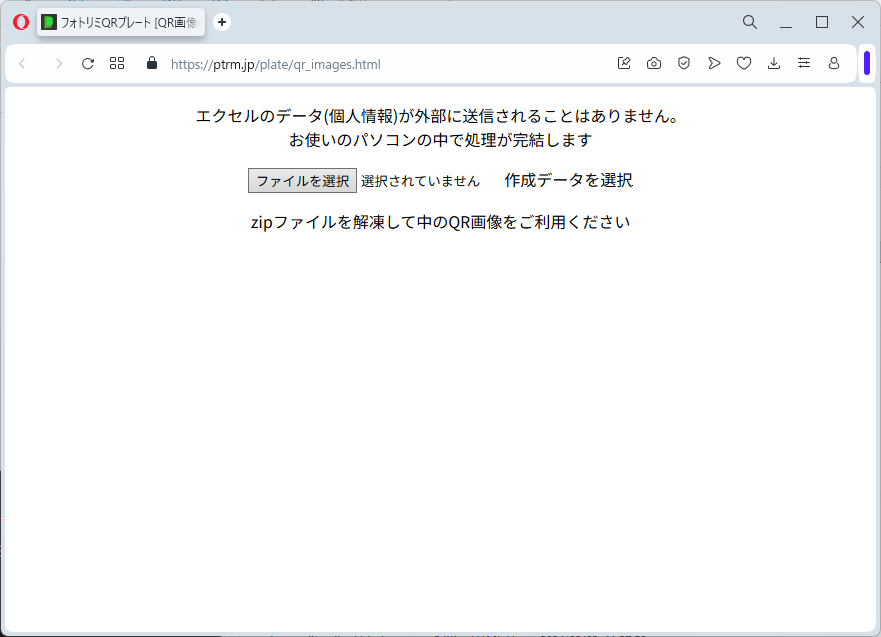Select the フォトリミQRプレート browser tab
The image size is (881, 637).
121,22
